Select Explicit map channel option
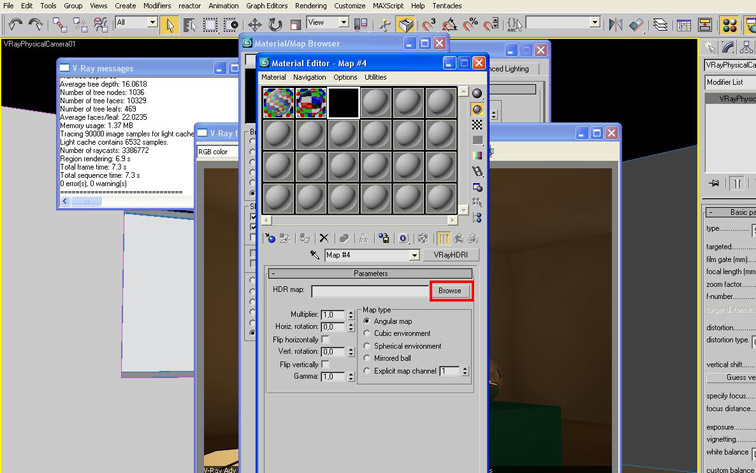Screen dimensions: 756x473 click(367, 371)
